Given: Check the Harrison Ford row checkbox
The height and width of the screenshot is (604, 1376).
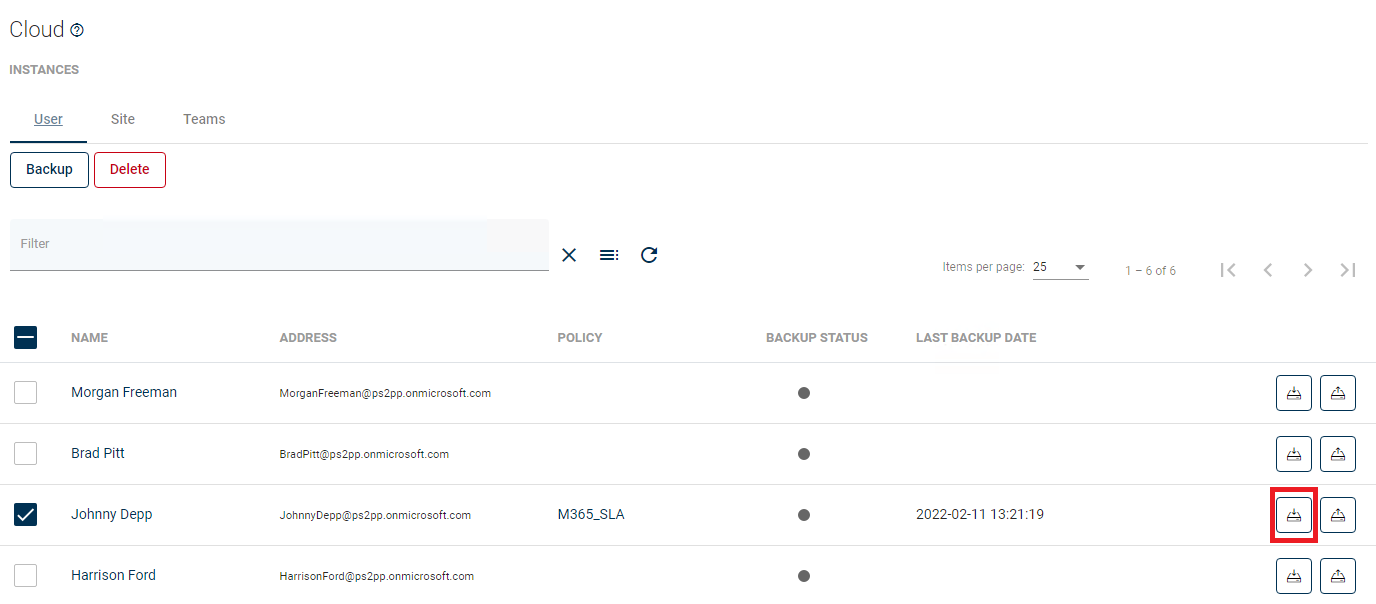Looking at the screenshot, I should [x=25, y=576].
